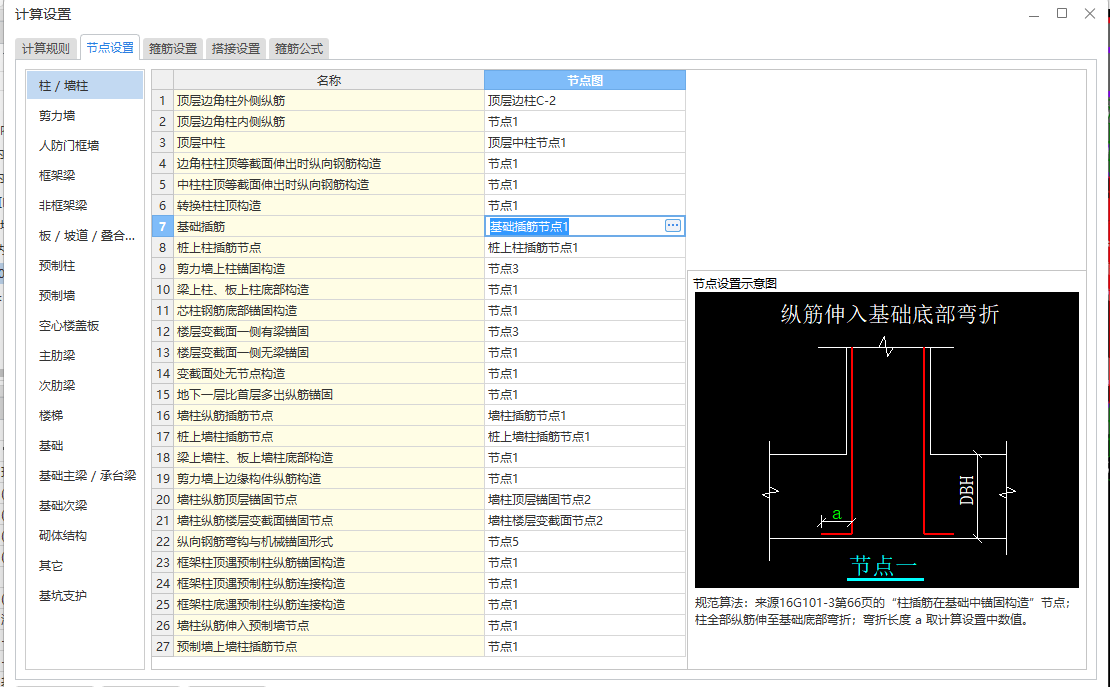The height and width of the screenshot is (687, 1110).
Task: Click the 桩上墙柱插筋节点1 cell
Action: (585, 436)
